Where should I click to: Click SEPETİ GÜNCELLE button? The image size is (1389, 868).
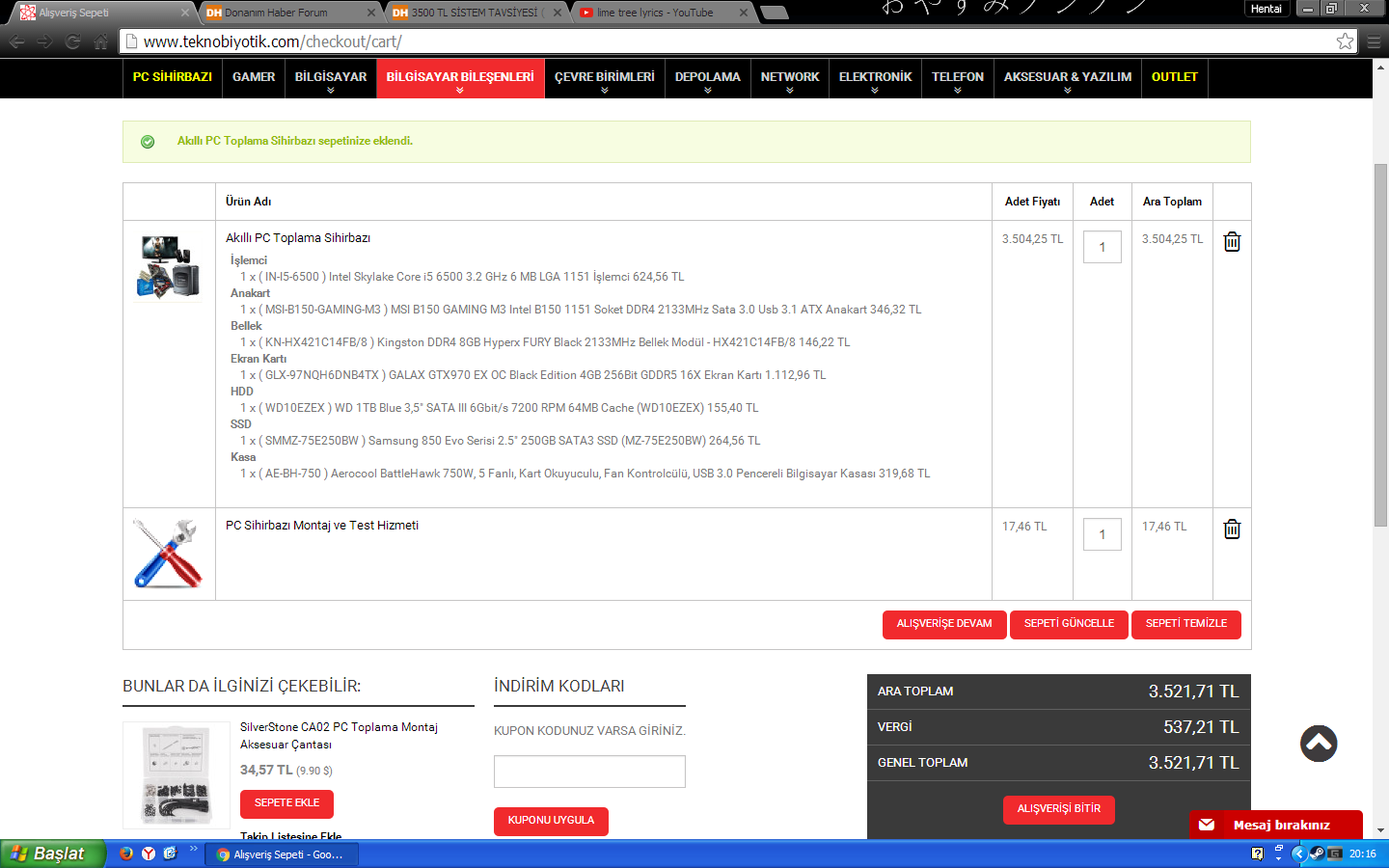coord(1069,624)
